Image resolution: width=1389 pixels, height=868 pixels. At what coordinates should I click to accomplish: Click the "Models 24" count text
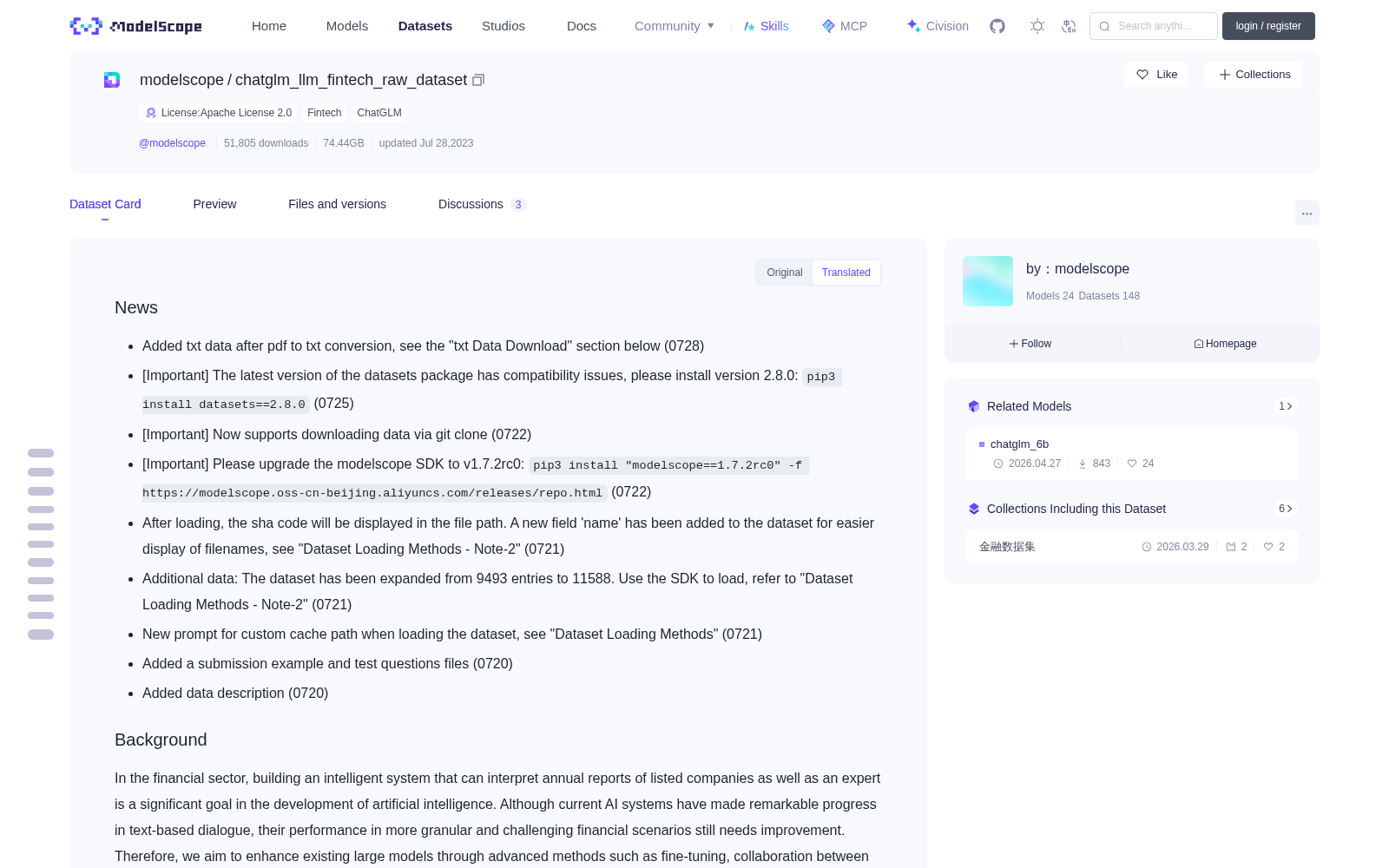click(x=1050, y=296)
